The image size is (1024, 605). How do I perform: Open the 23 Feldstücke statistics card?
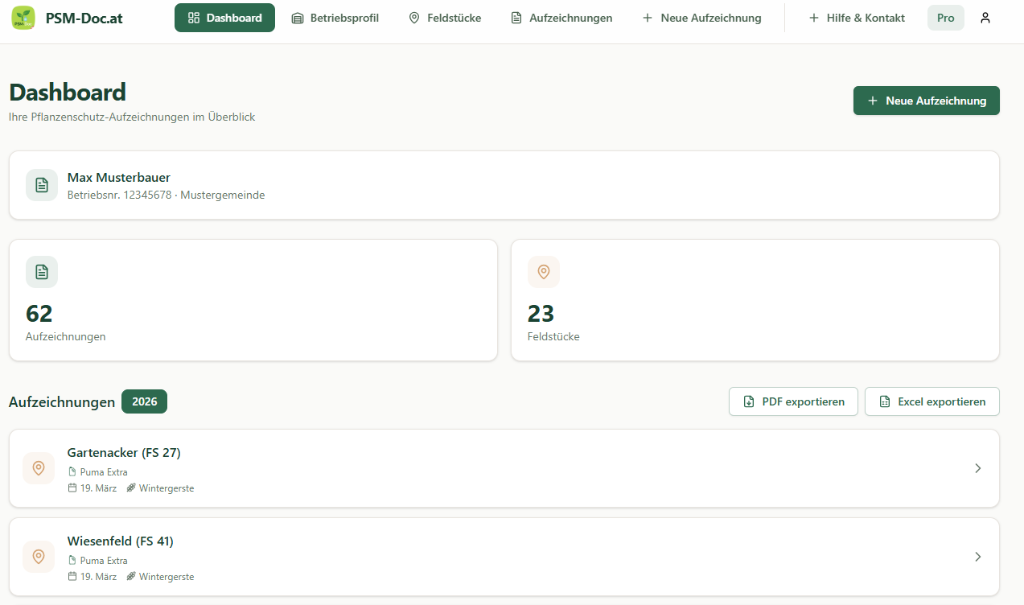[x=755, y=300]
